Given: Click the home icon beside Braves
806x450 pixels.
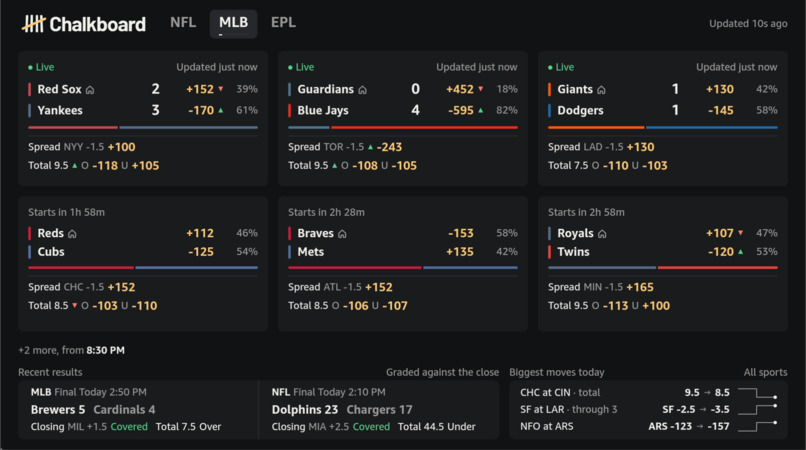Looking at the screenshot, I should 342,234.
